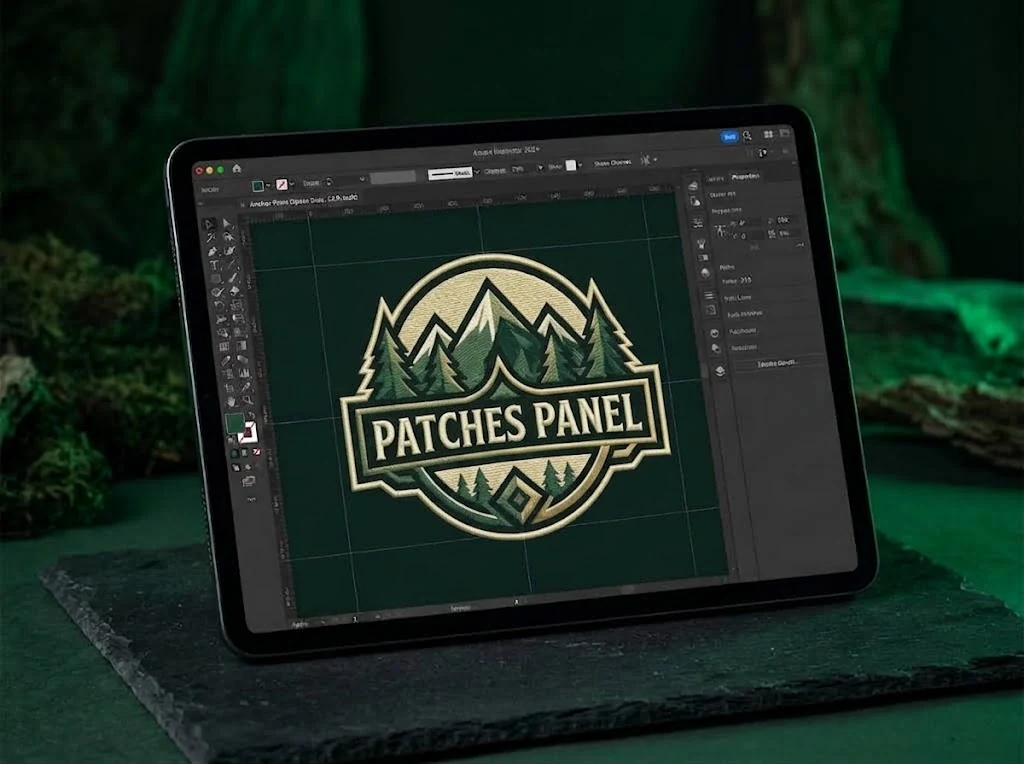This screenshot has height=764, width=1024.
Task: Open the arrange documents grid icon
Action: point(769,135)
